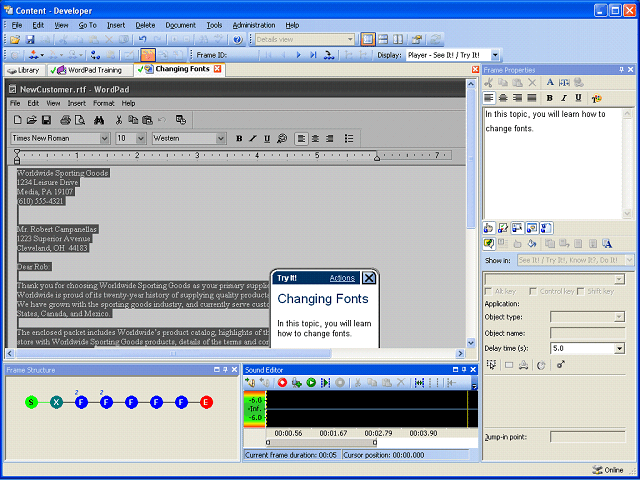Click the WordPad Bullets icon
640x480 pixels.
(x=349, y=138)
